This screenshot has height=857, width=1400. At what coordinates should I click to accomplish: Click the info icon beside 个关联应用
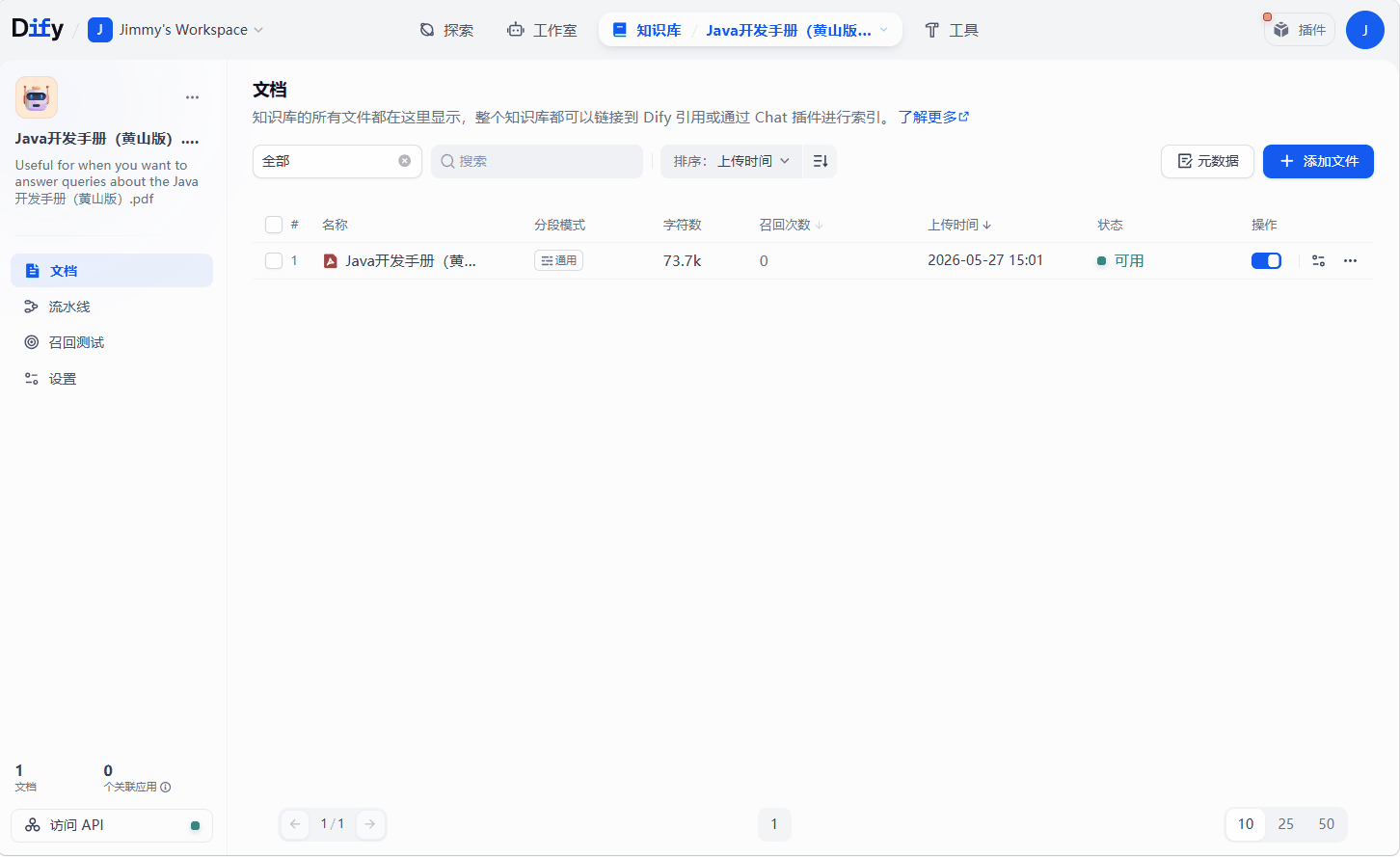(x=166, y=787)
